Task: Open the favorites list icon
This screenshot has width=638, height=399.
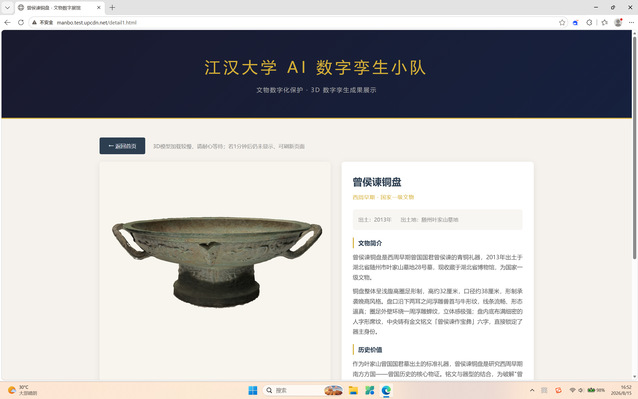Action: 605,22
